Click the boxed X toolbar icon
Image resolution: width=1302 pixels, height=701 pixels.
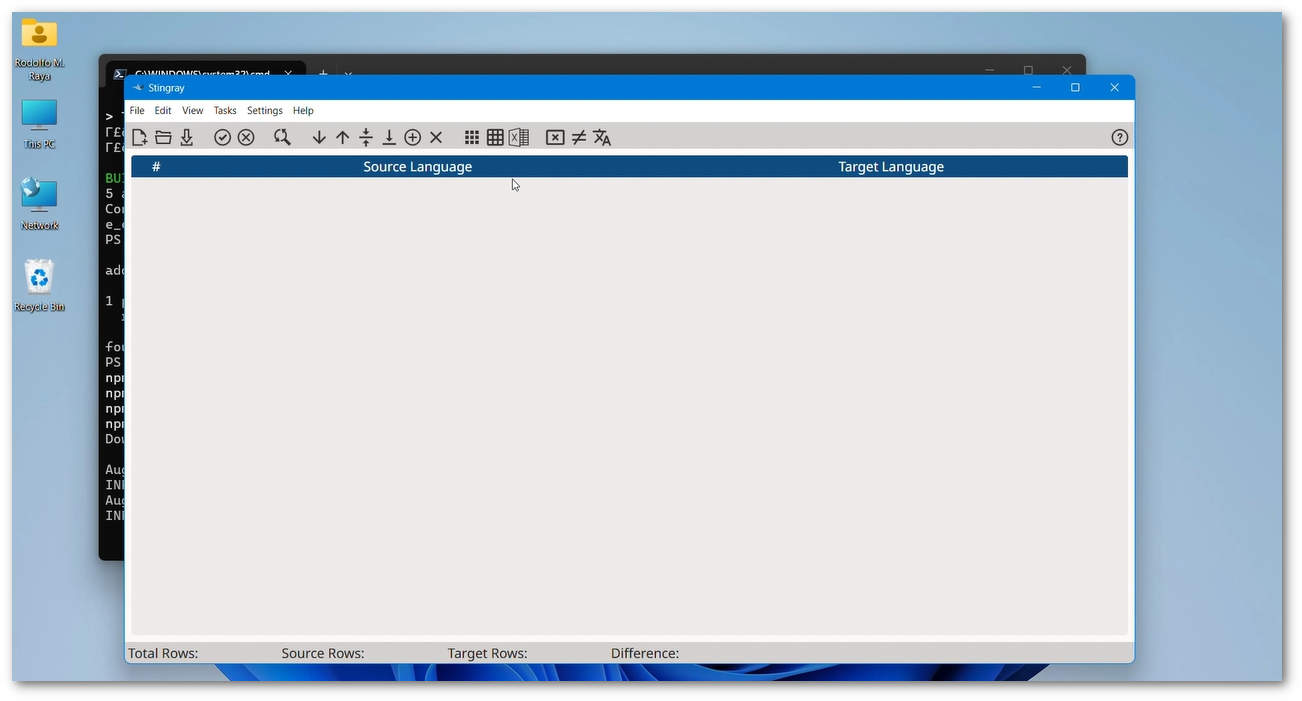tap(555, 138)
